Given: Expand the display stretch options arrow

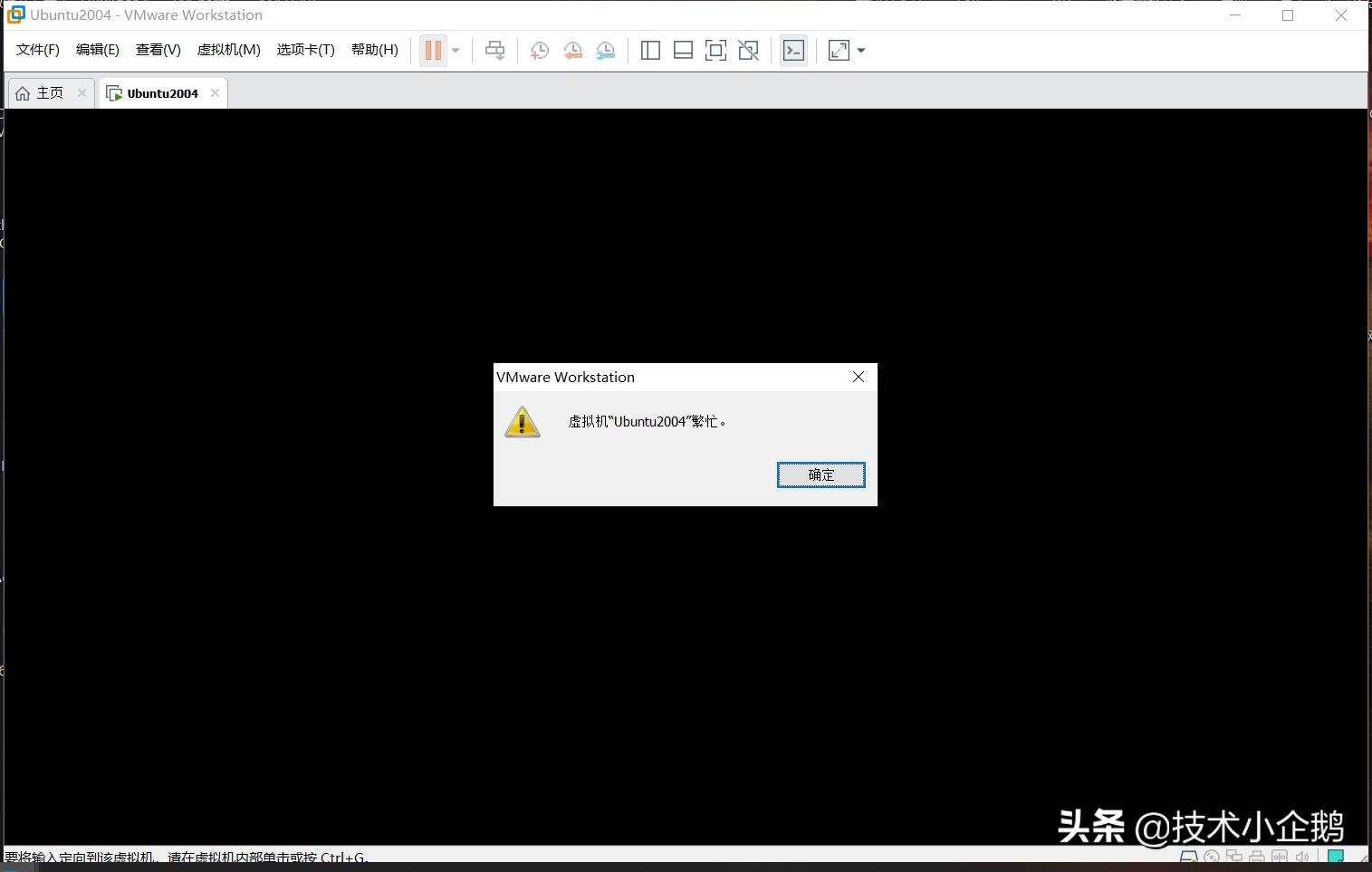Looking at the screenshot, I should click(861, 51).
